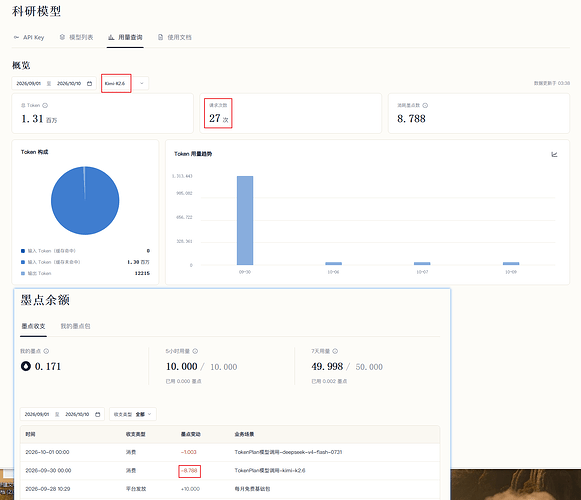The width and height of the screenshot is (581, 500).
Task: Click the 1.30 百万 legend value
Action: (x=138, y=262)
